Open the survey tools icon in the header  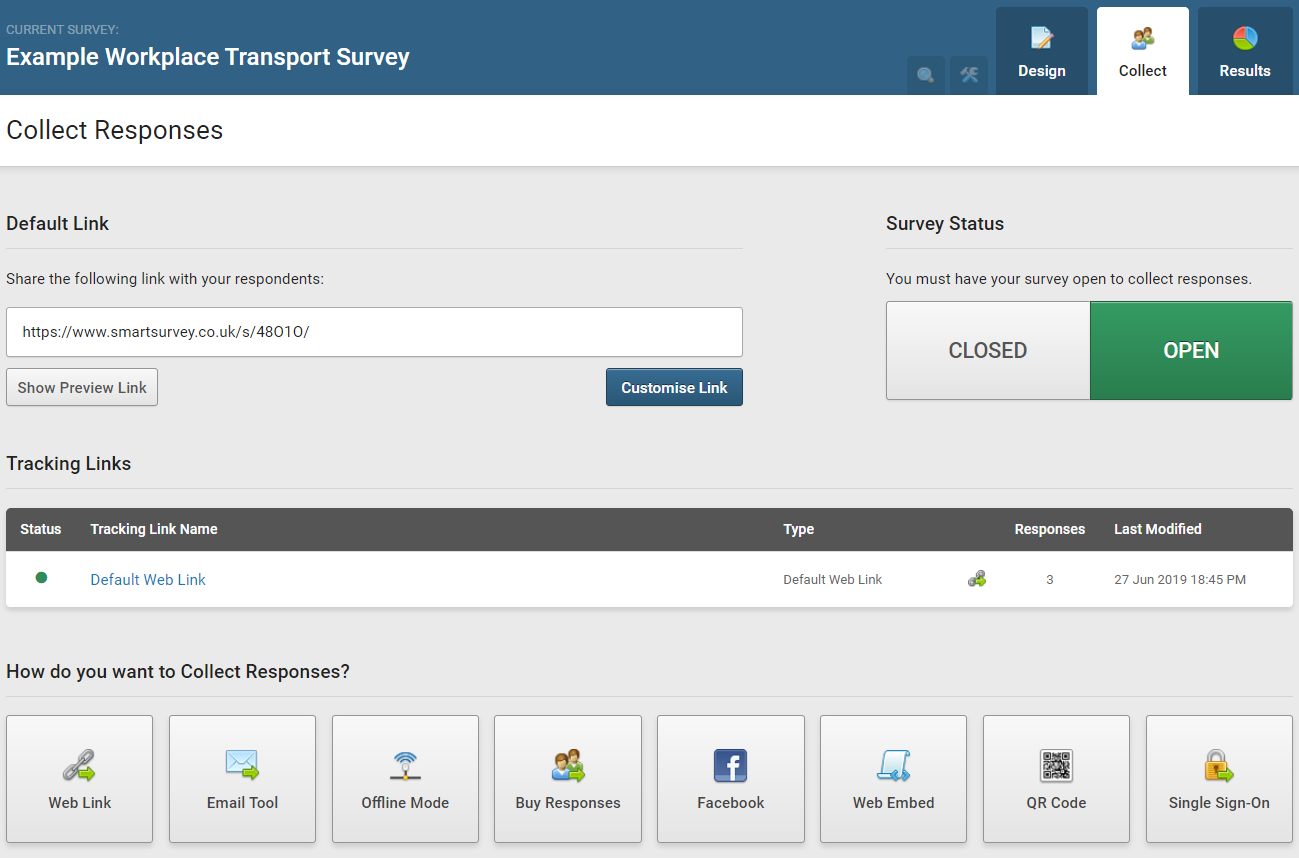point(968,75)
